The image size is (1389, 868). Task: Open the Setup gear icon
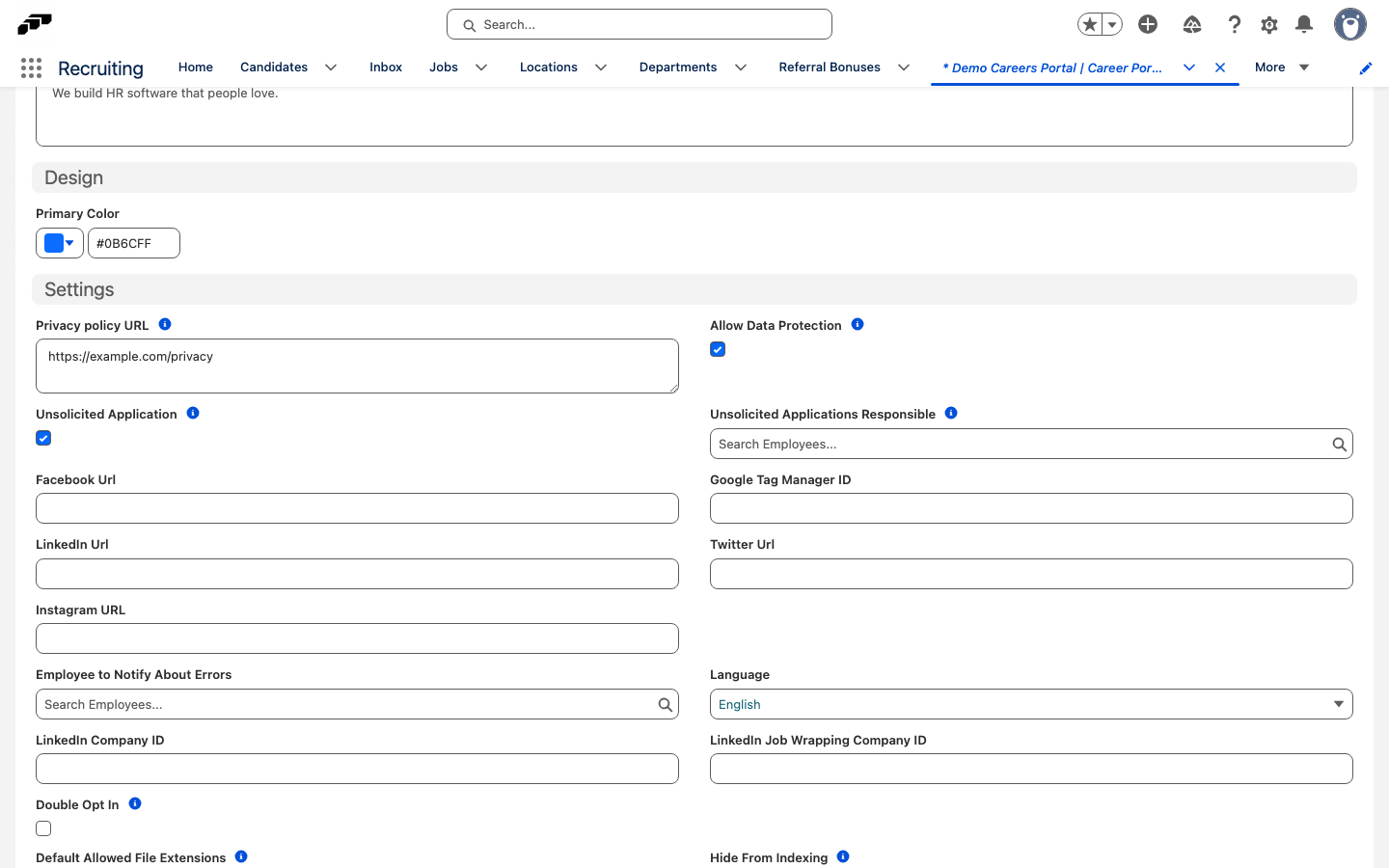tap(1269, 24)
